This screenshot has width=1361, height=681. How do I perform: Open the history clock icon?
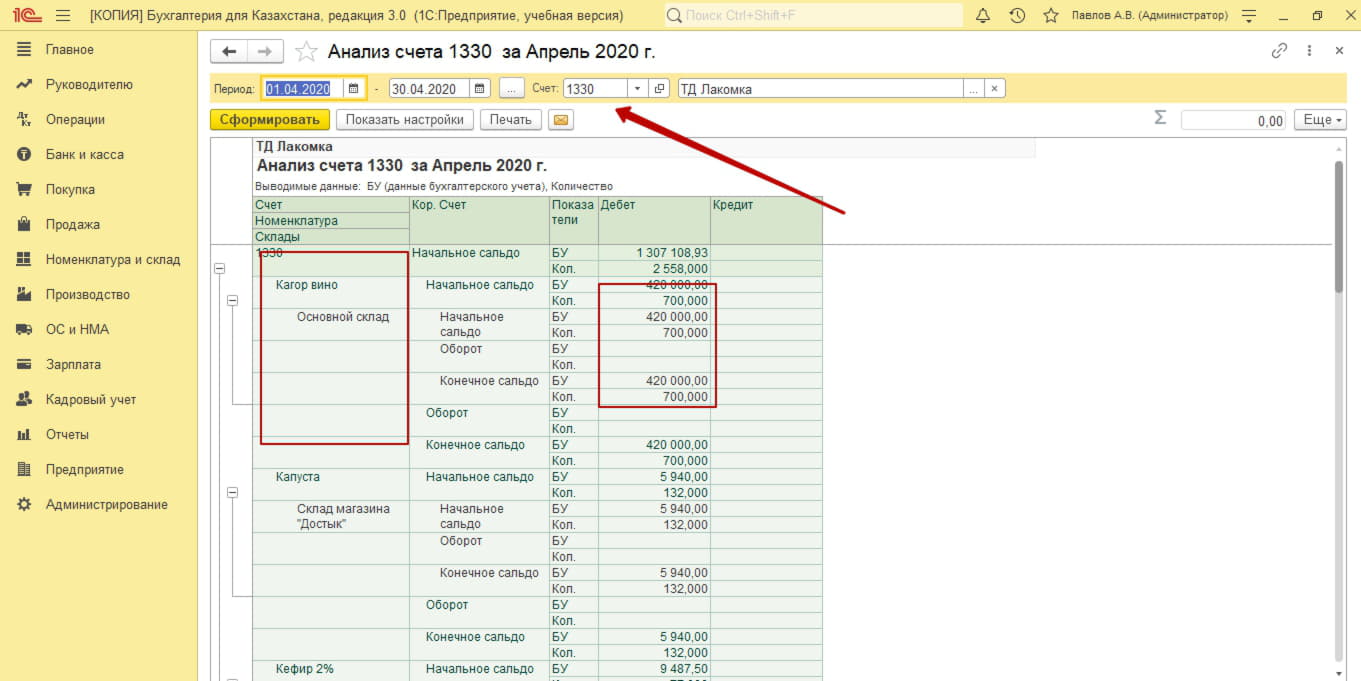(x=1017, y=16)
